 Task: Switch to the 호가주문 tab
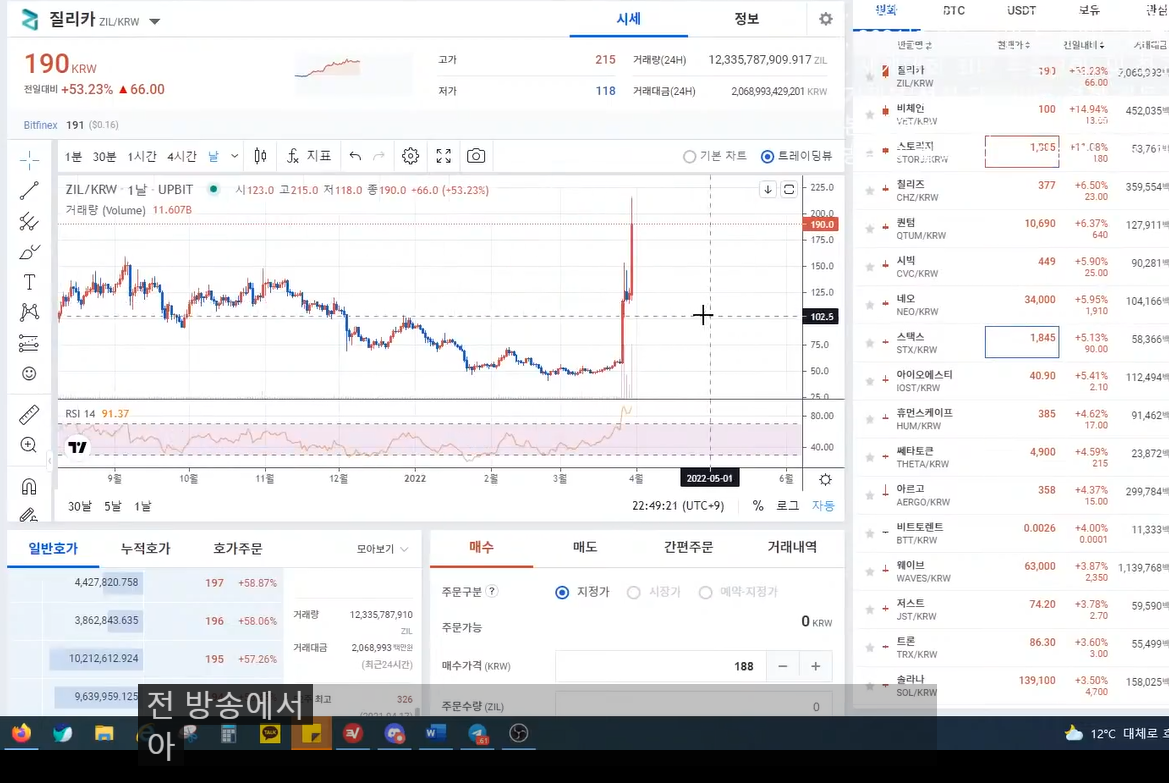coord(238,549)
